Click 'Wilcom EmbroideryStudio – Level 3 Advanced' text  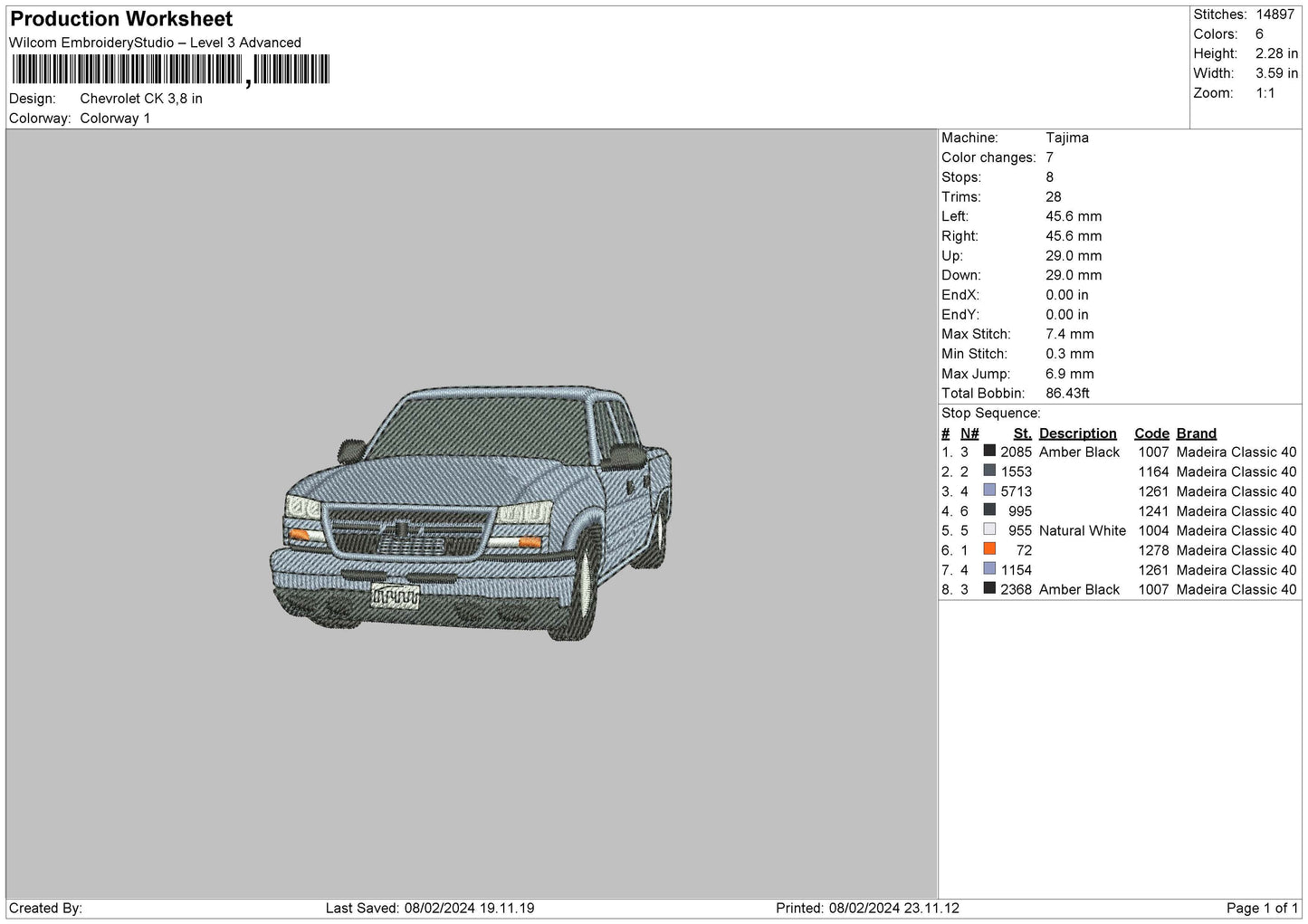(x=155, y=43)
